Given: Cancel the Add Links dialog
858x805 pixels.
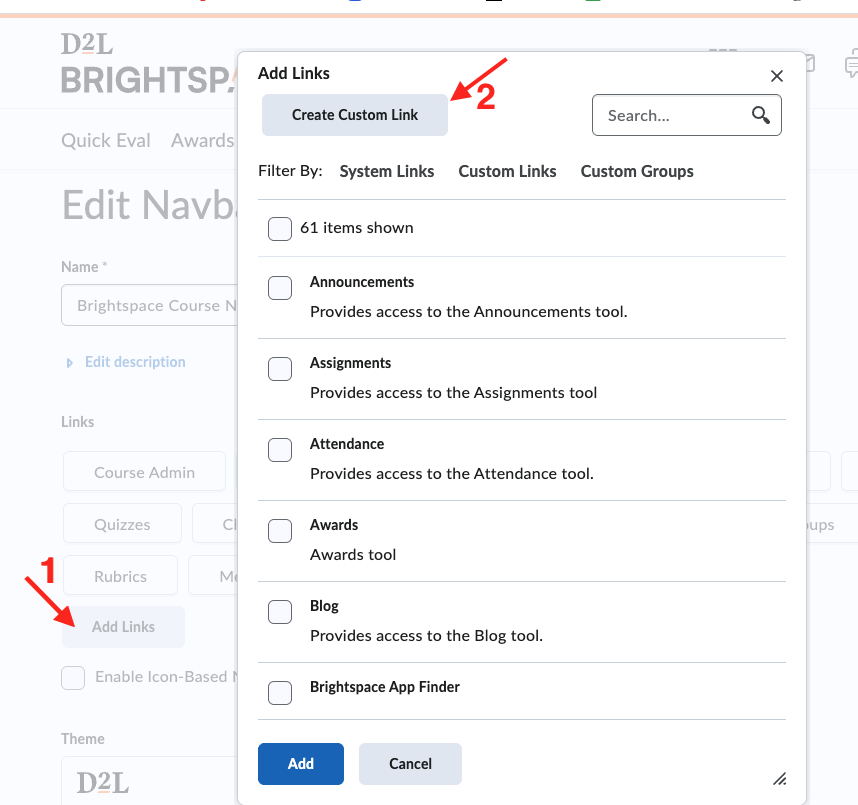Looking at the screenshot, I should [410, 763].
